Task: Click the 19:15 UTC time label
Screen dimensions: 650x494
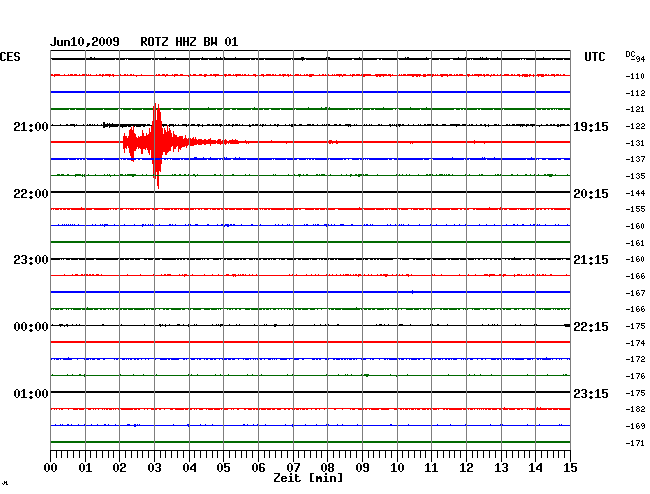Action: point(591,127)
